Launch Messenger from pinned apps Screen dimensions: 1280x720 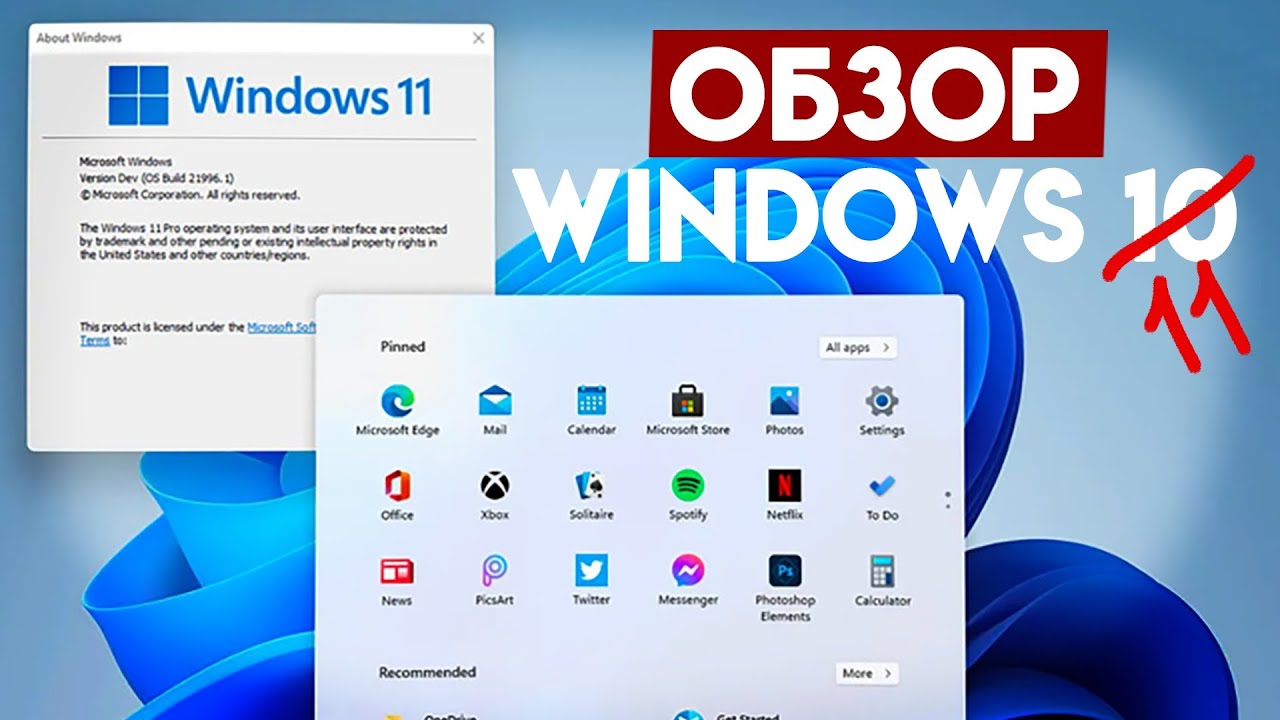coord(687,582)
